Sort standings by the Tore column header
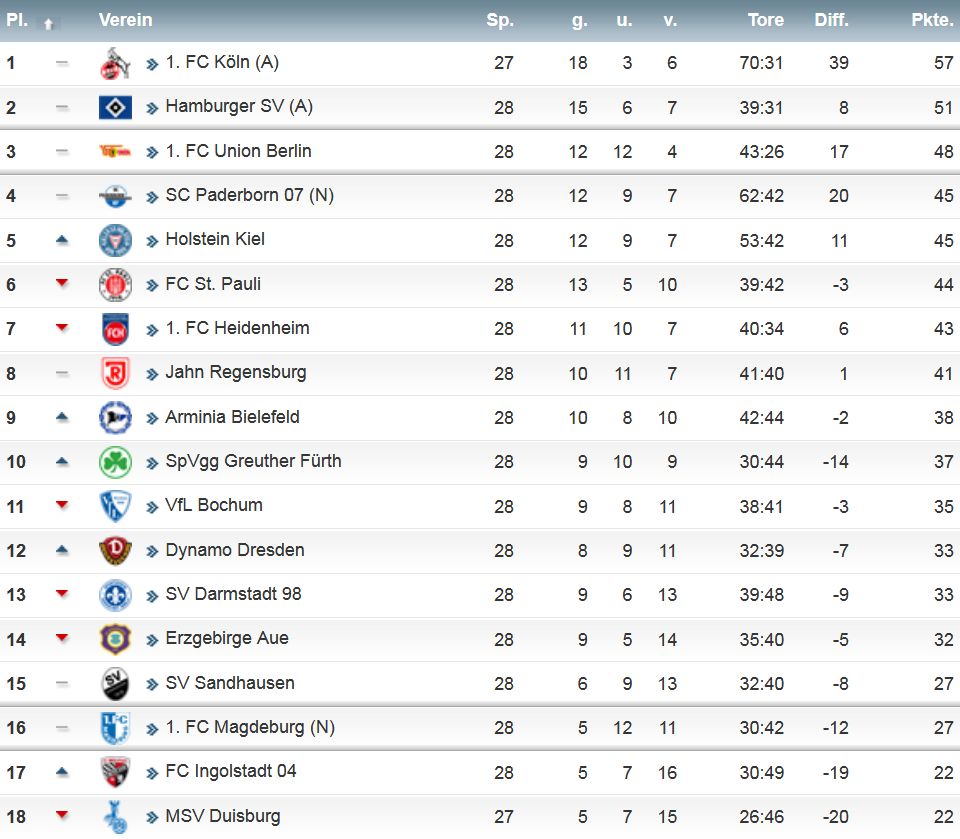The height and width of the screenshot is (839, 960). [x=766, y=20]
